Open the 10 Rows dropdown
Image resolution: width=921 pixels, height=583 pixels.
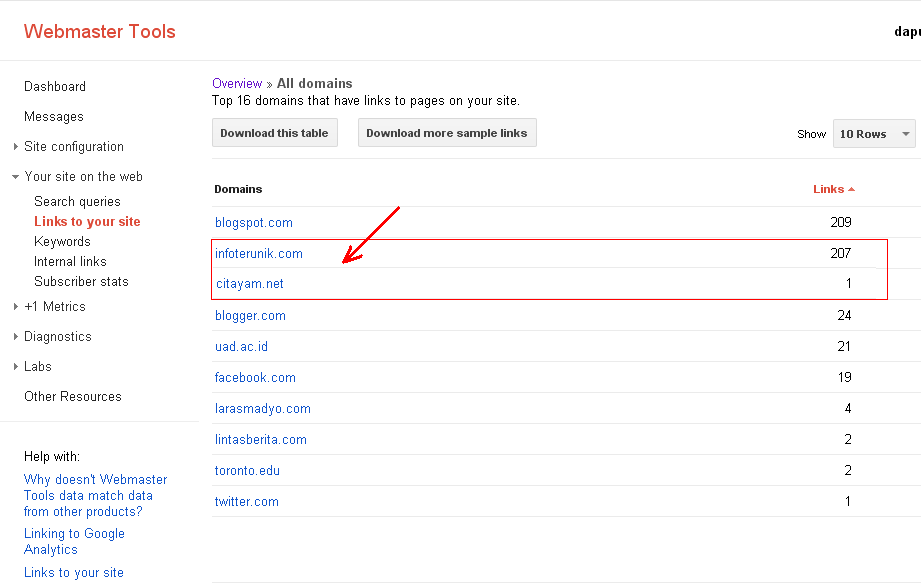pyautogui.click(x=873, y=134)
